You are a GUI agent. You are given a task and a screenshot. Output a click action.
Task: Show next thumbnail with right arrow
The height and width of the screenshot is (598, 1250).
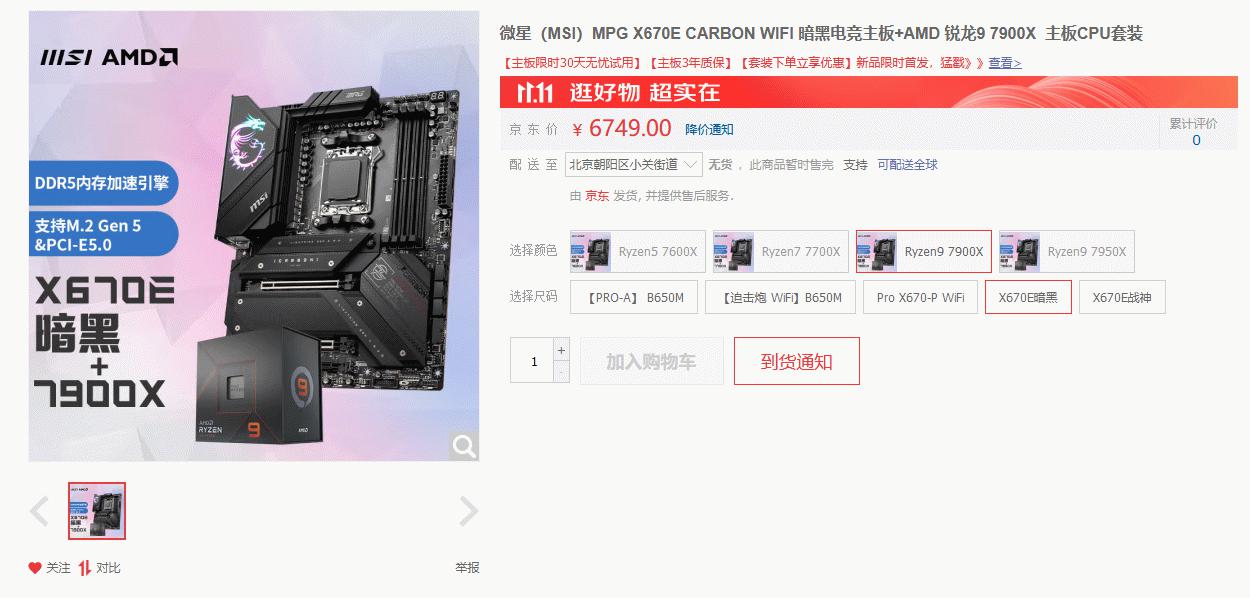(x=468, y=511)
